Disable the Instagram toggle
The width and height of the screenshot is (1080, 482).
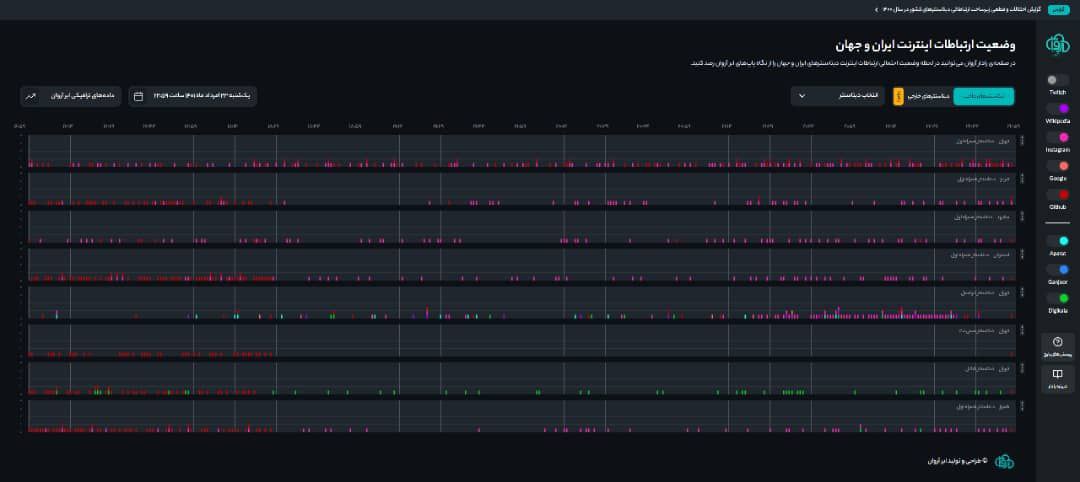pyautogui.click(x=1057, y=138)
